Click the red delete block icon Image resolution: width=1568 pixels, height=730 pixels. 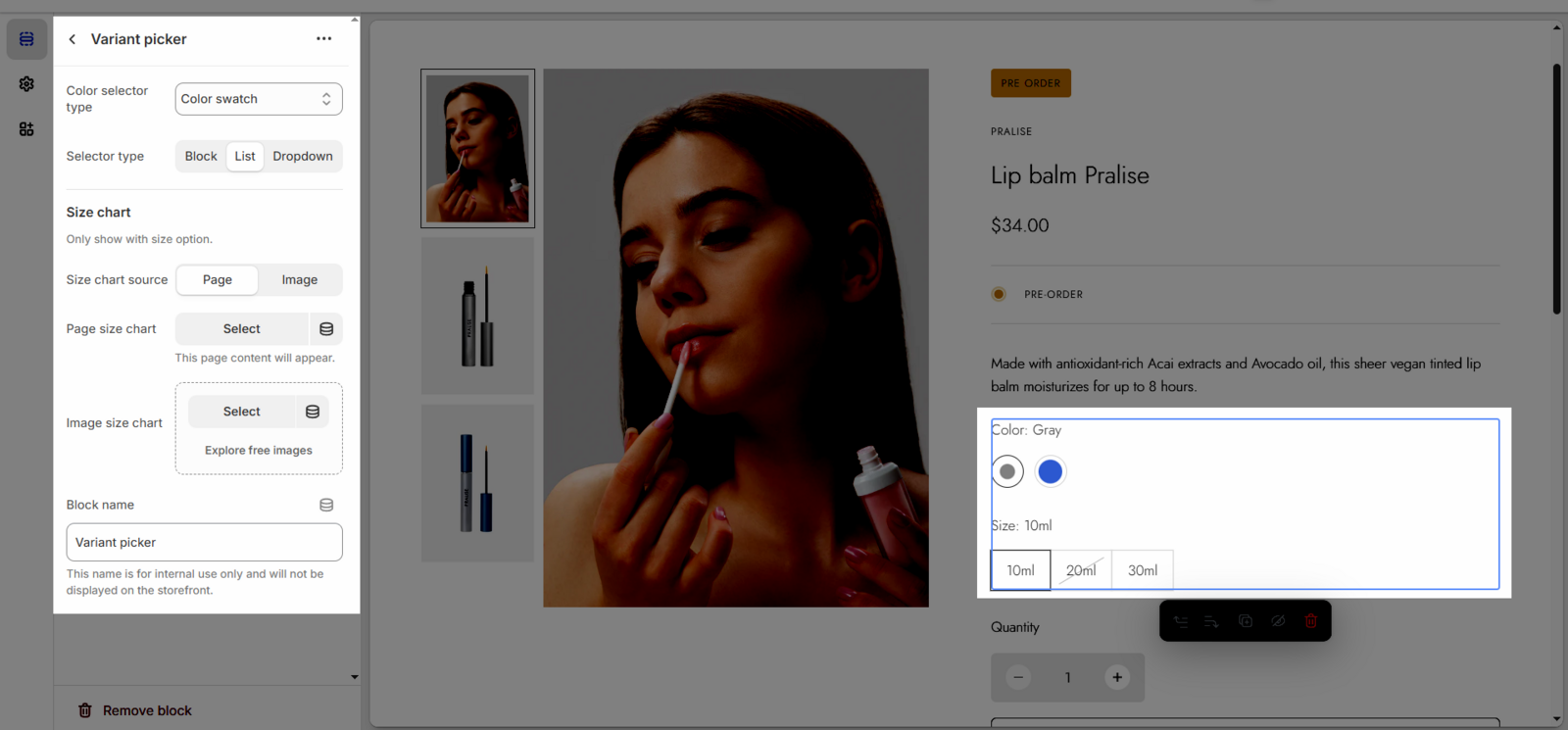pos(1310,621)
